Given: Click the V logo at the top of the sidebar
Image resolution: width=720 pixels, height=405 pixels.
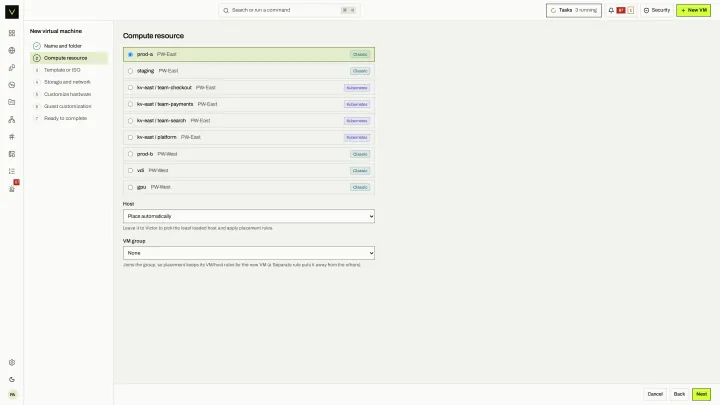Looking at the screenshot, I should tap(12, 12).
